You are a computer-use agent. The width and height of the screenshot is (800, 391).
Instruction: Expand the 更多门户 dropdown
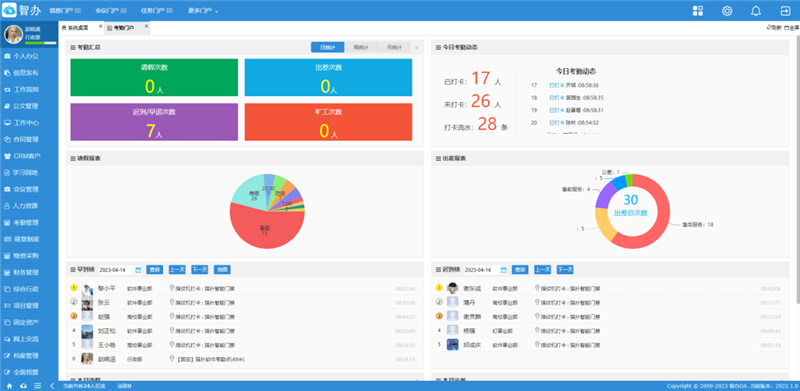point(203,11)
